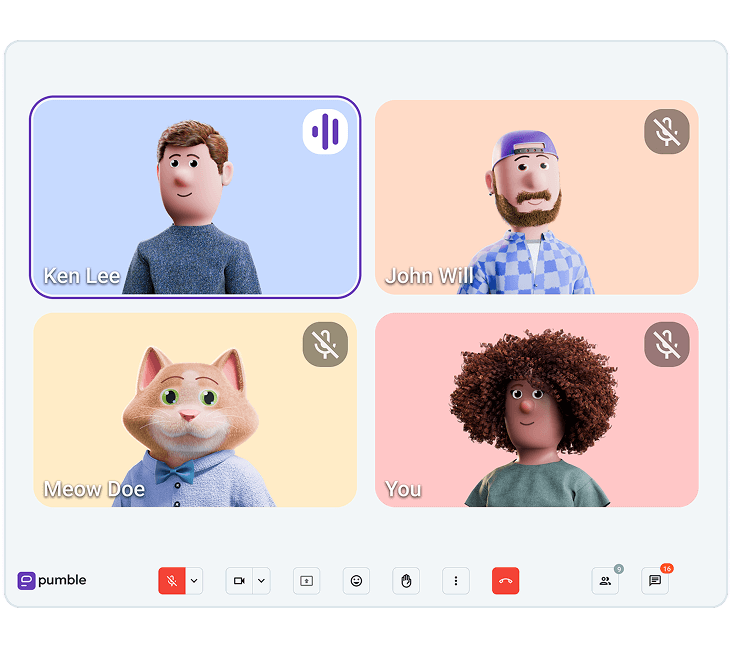
Task: Open the meeting chat panel
Action: pyautogui.click(x=655, y=581)
